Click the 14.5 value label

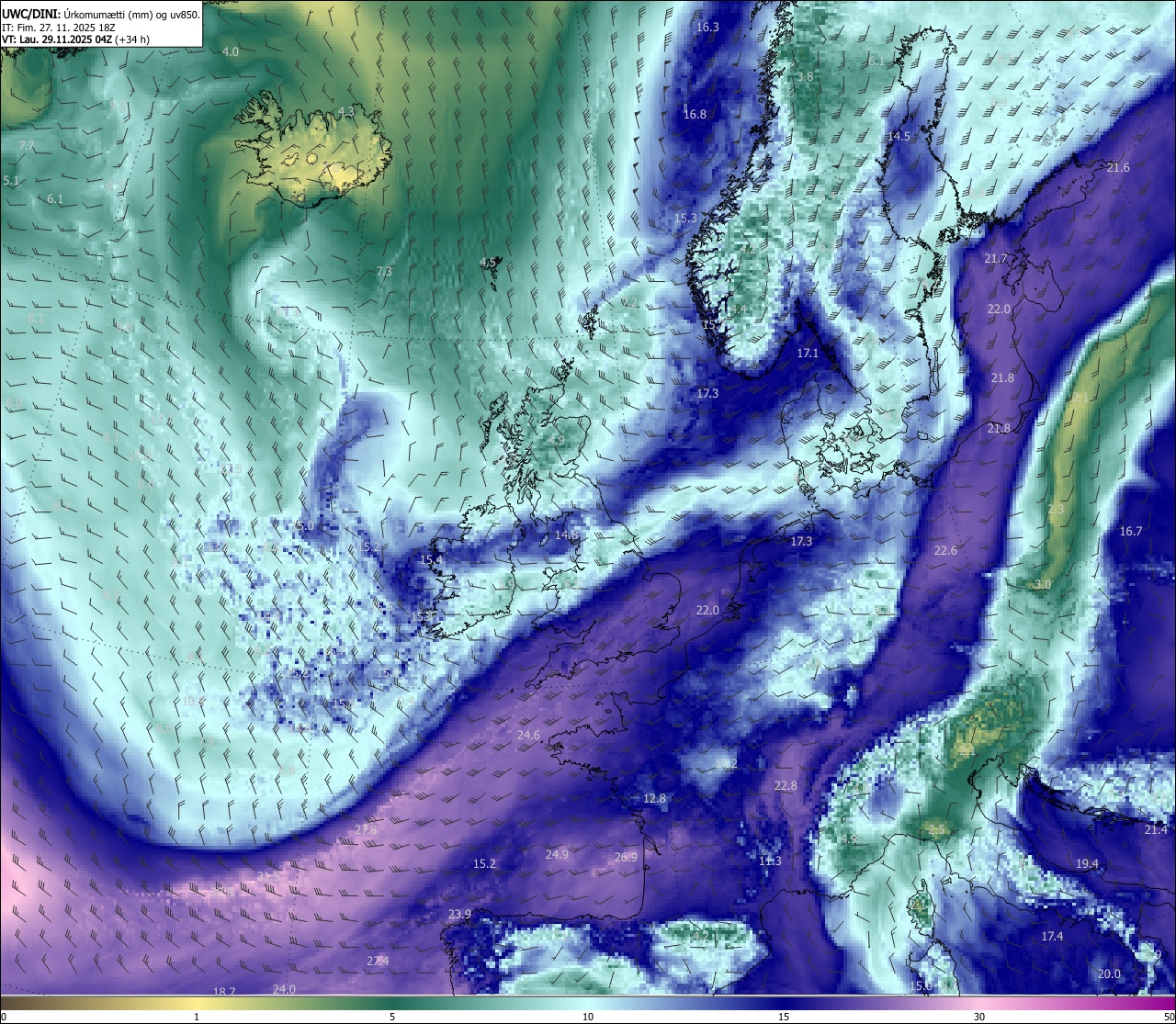tap(899, 137)
